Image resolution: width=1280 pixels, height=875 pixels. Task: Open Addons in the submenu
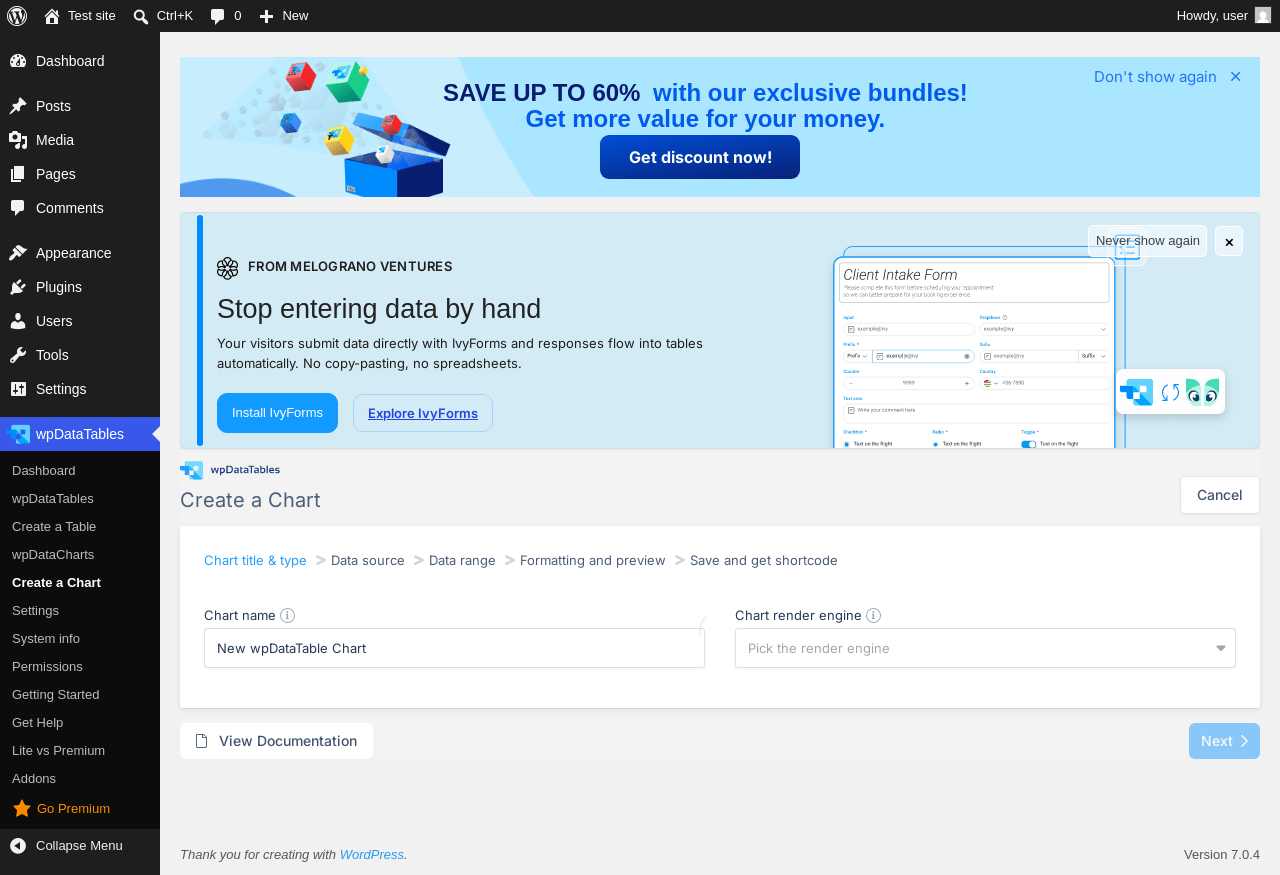click(34, 778)
